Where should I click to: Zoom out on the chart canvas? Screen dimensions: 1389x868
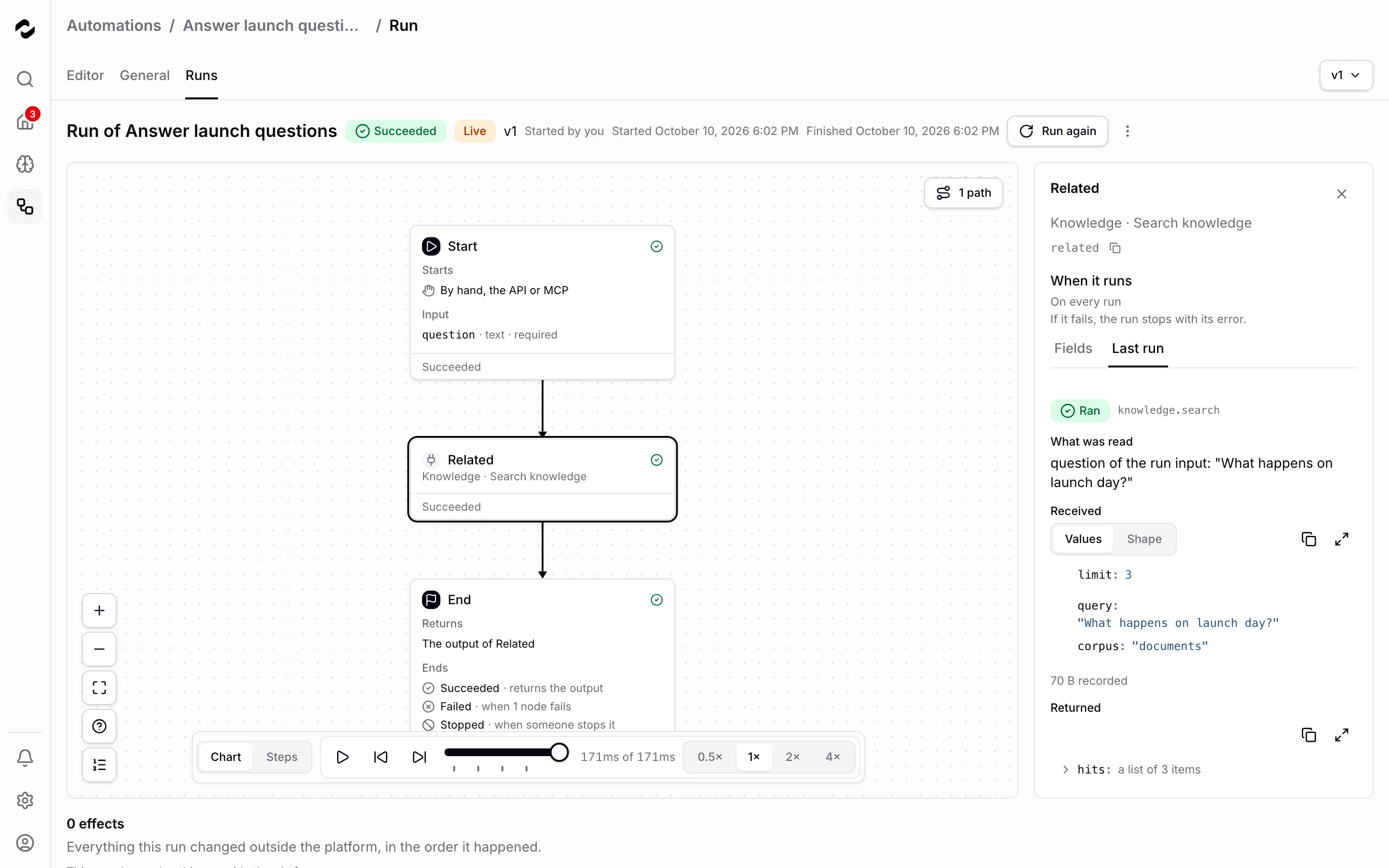tap(99, 649)
